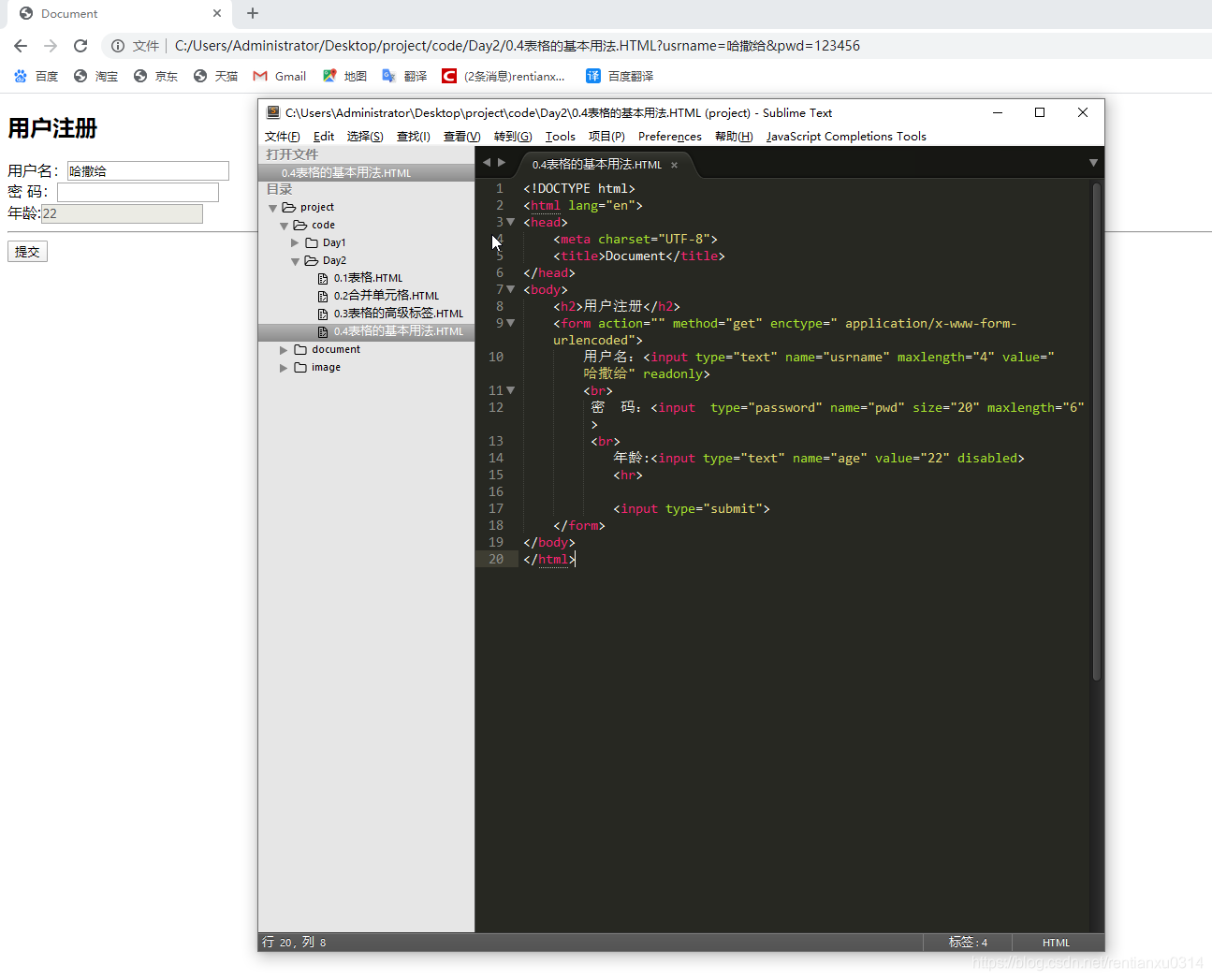Click the browser forward arrow

(x=51, y=46)
